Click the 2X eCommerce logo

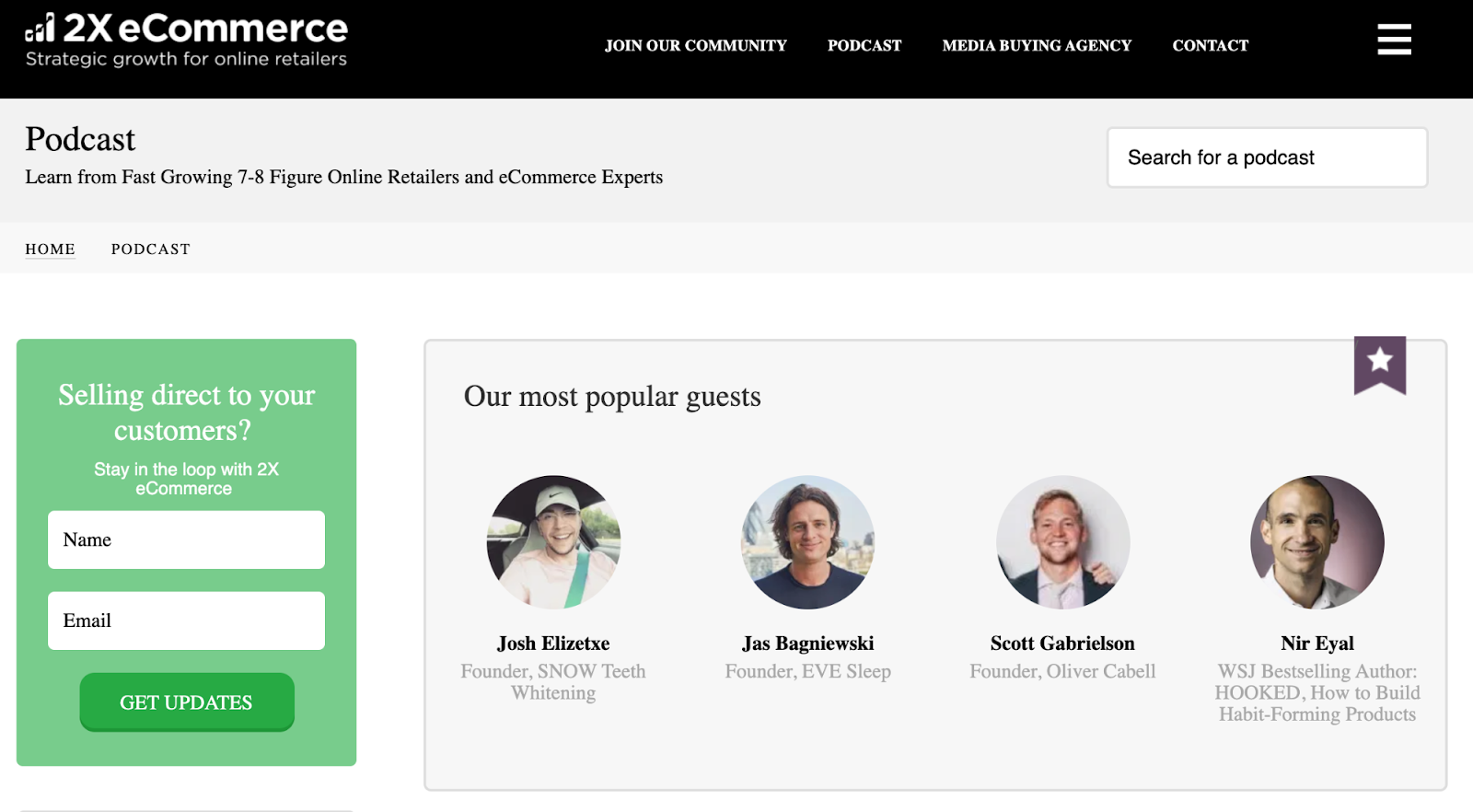pyautogui.click(x=186, y=41)
